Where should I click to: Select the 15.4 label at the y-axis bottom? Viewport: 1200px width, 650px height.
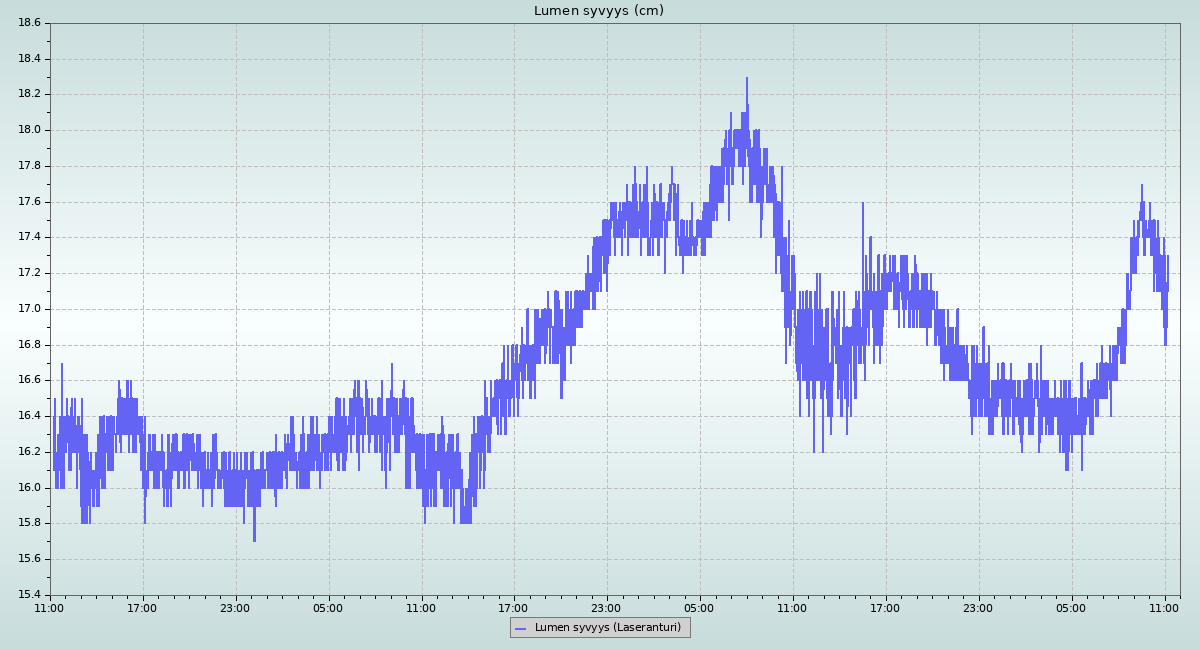pos(29,595)
